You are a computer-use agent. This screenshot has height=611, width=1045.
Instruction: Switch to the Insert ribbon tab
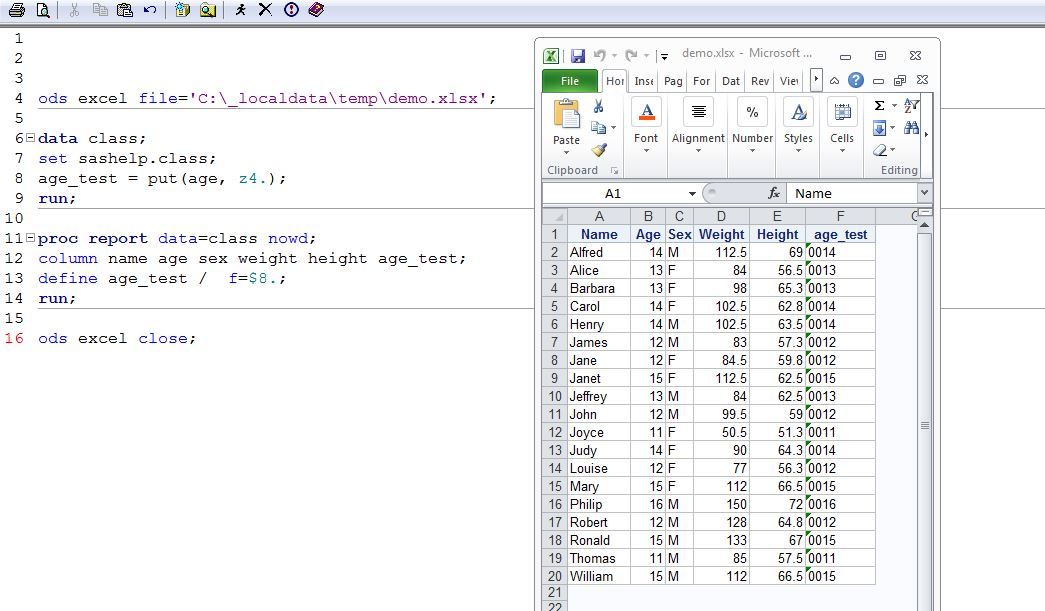[x=644, y=81]
